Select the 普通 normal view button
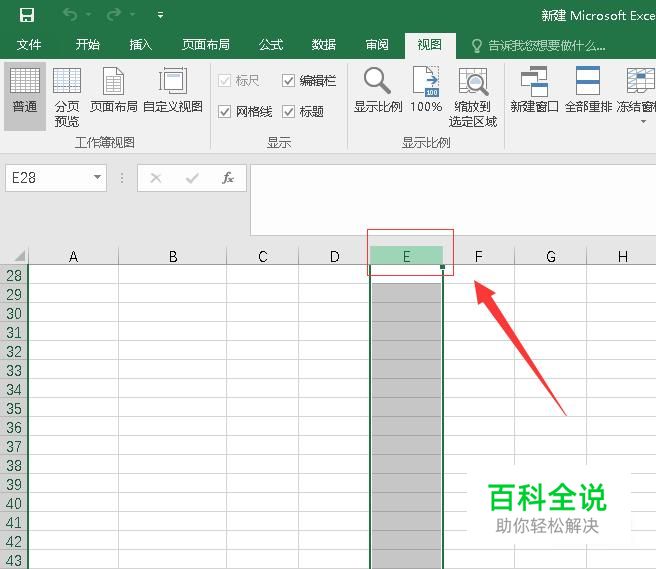656x569 pixels. point(25,96)
